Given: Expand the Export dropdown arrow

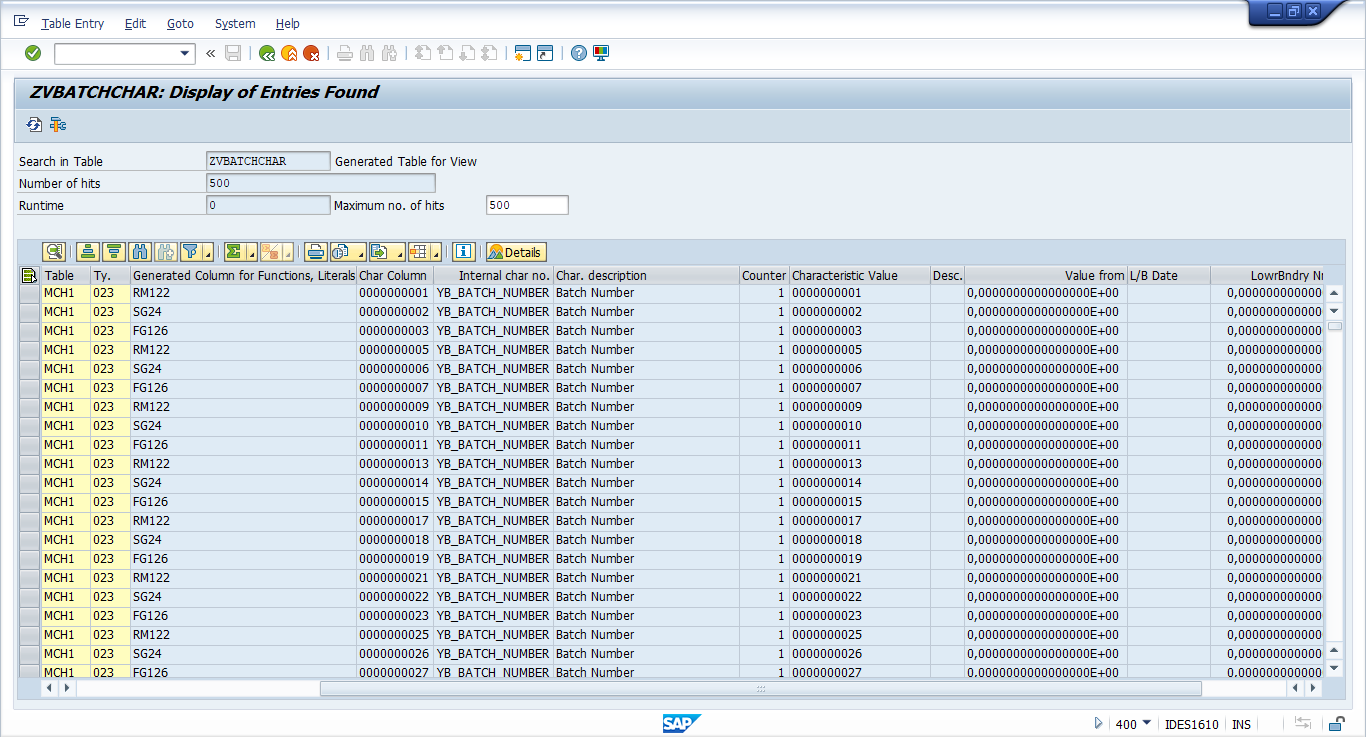Looking at the screenshot, I should tap(398, 252).
